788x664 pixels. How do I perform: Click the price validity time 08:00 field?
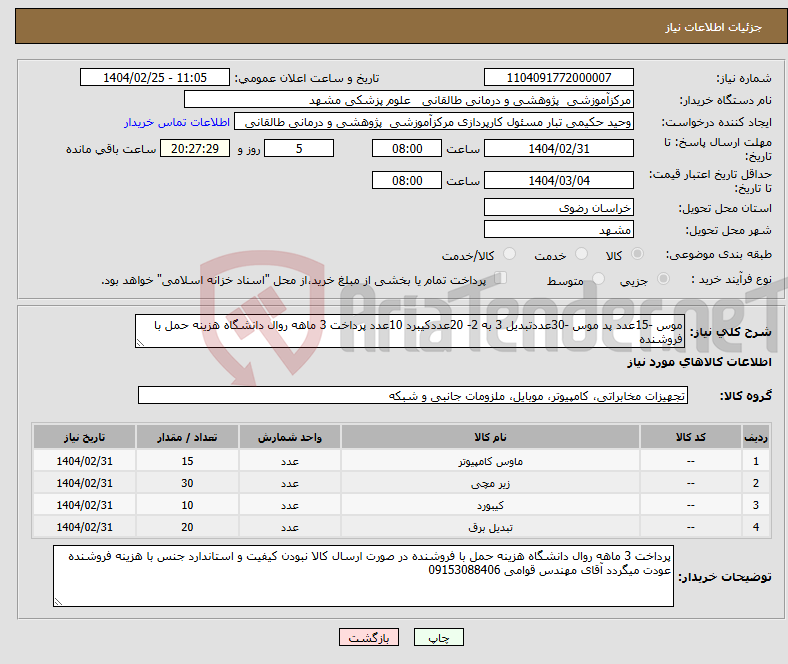(407, 180)
